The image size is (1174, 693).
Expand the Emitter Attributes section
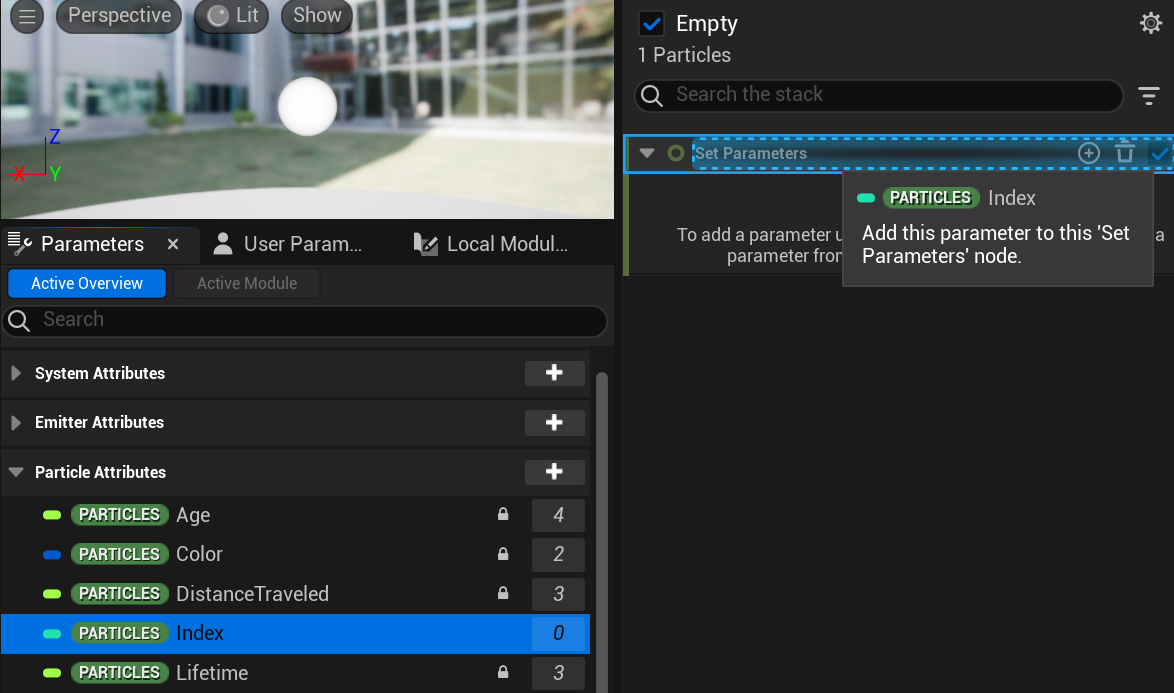16,422
